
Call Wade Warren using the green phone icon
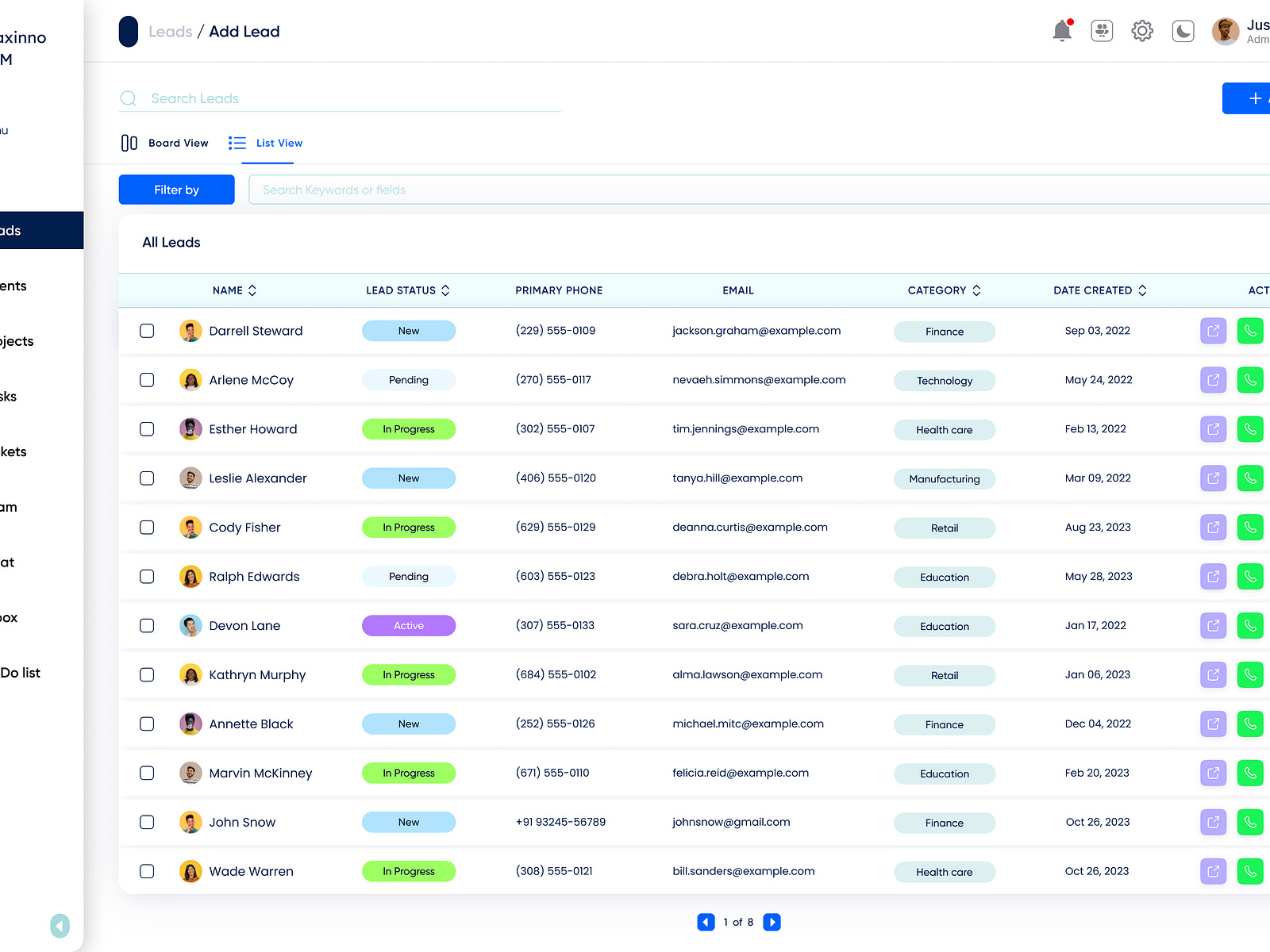click(x=1250, y=871)
